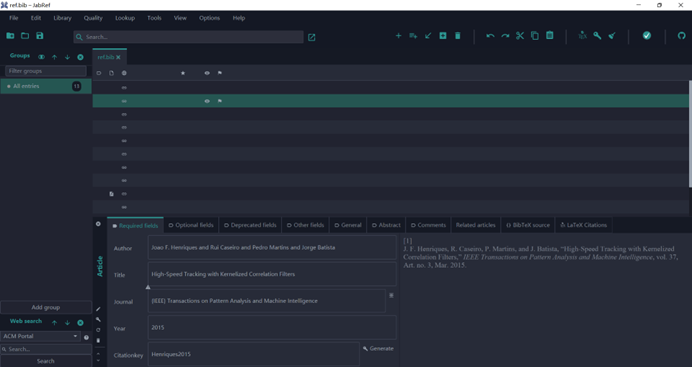Go to previous entry with the up chevron
692x367 pixels.
pyautogui.click(x=98, y=353)
